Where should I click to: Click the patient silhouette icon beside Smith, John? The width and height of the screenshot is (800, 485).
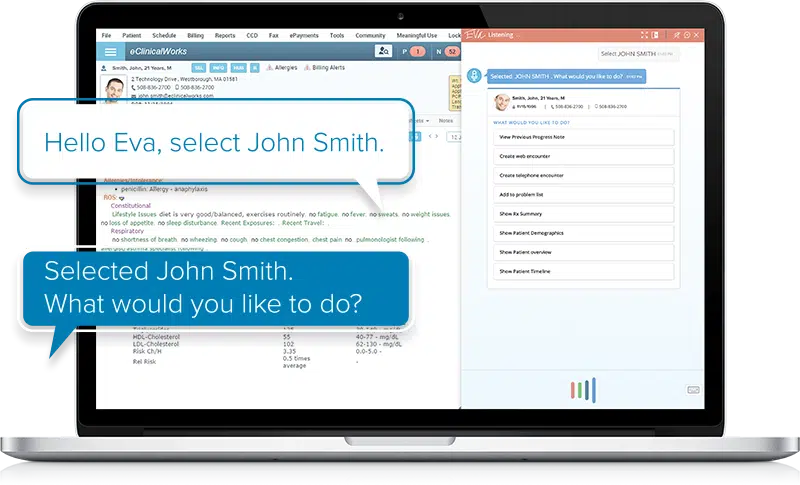104,68
